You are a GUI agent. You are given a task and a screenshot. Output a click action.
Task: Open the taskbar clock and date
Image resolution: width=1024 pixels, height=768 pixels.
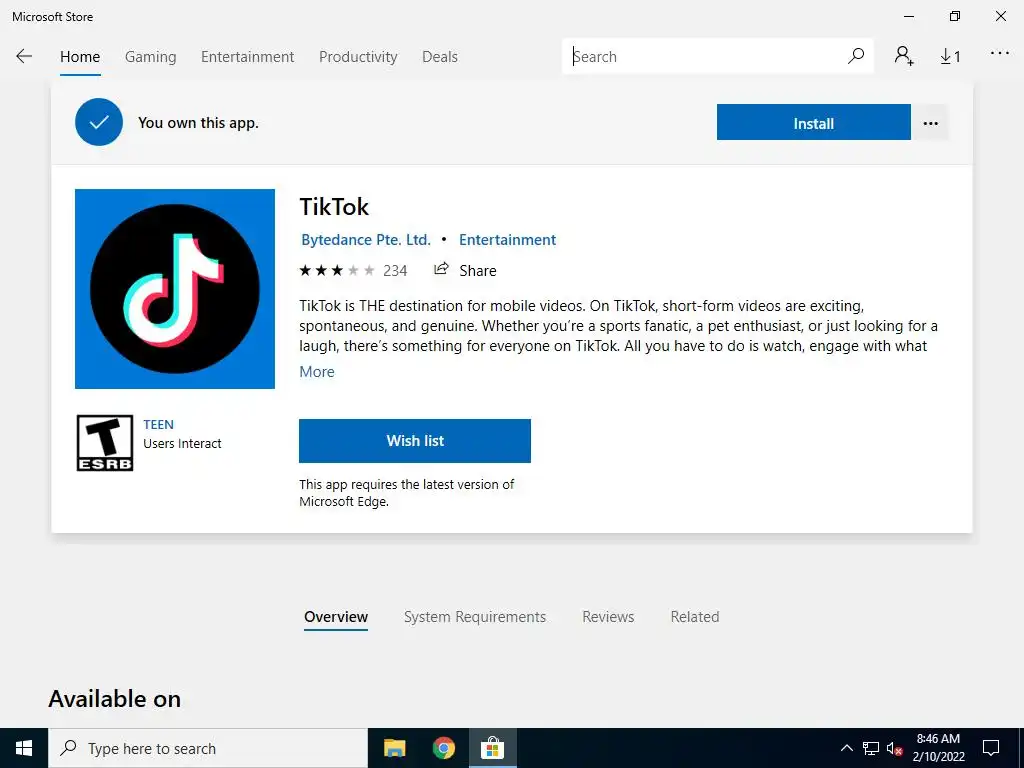click(x=938, y=748)
